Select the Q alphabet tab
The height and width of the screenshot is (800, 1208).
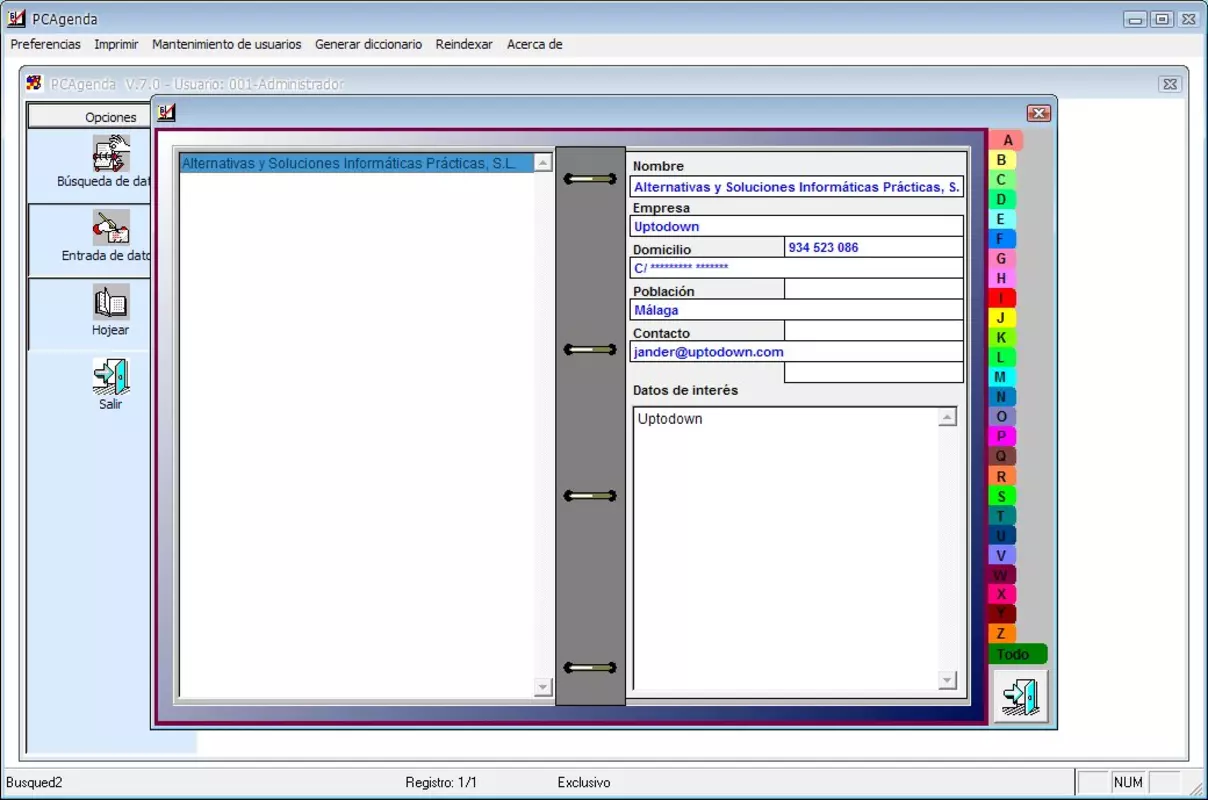(x=1002, y=456)
